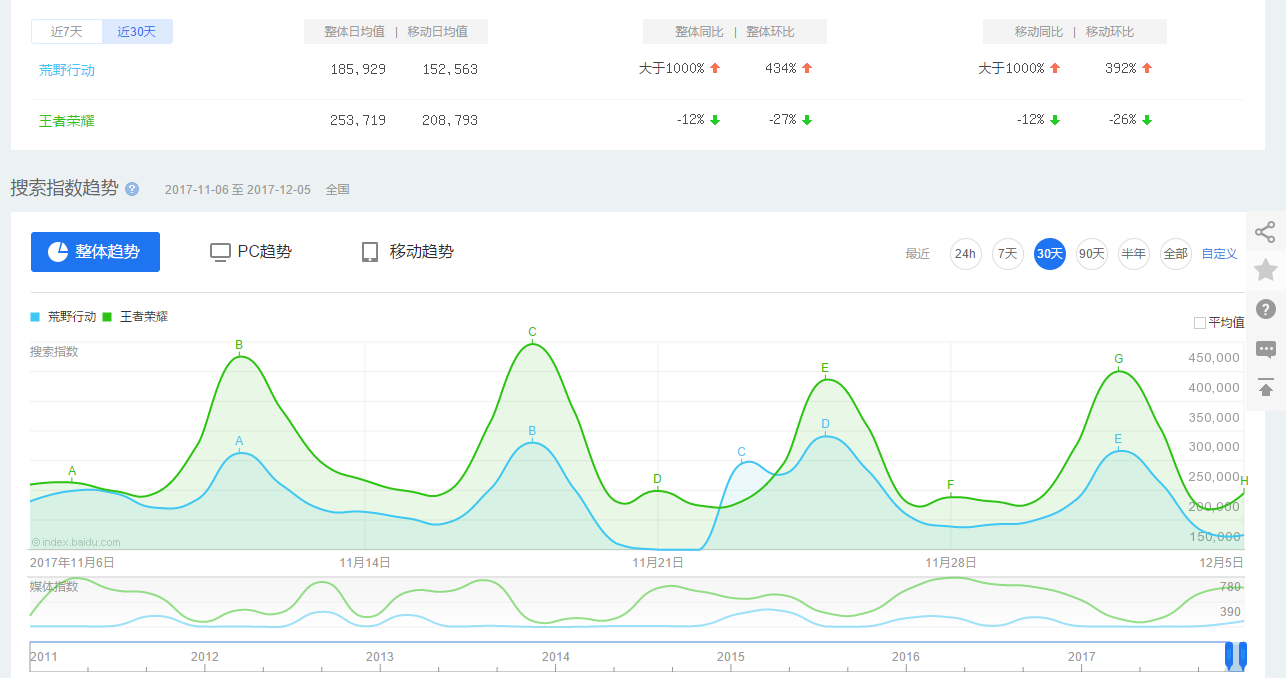
Task: Click the 整体环比 column header
Action: (770, 32)
